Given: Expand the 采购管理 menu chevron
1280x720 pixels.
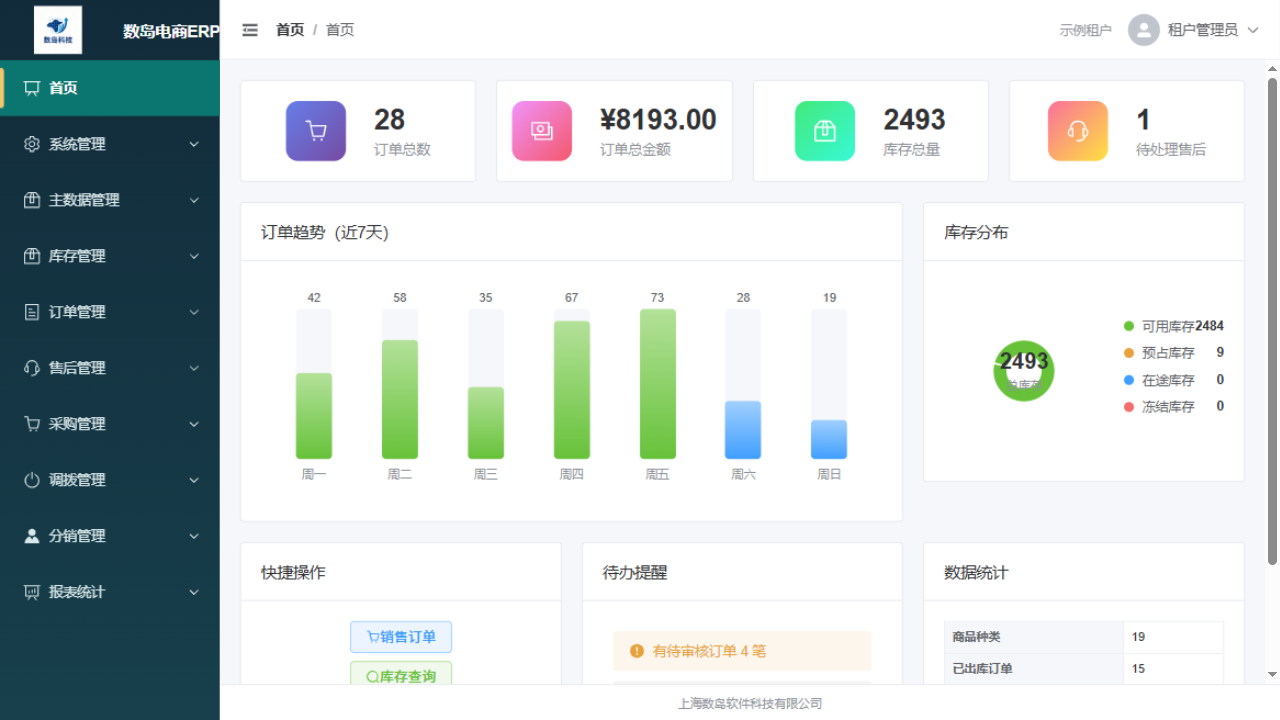Looking at the screenshot, I should 194,424.
